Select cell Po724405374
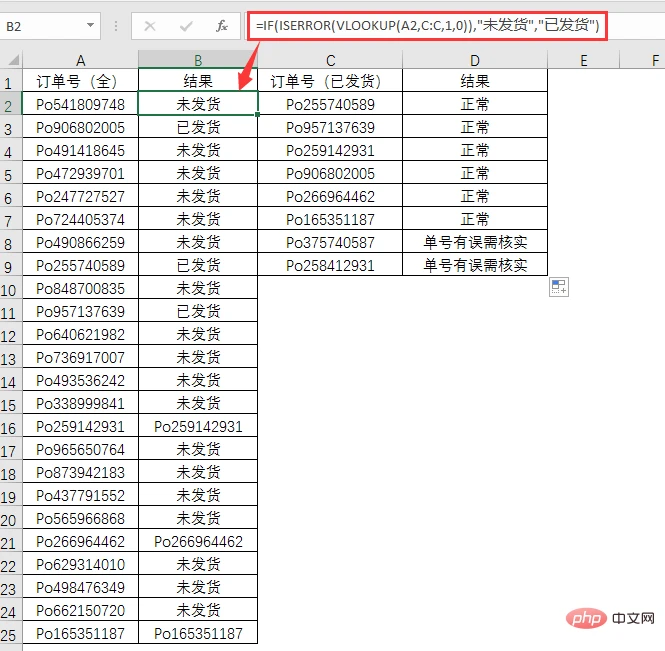Image resolution: width=665 pixels, height=651 pixels. 81,219
